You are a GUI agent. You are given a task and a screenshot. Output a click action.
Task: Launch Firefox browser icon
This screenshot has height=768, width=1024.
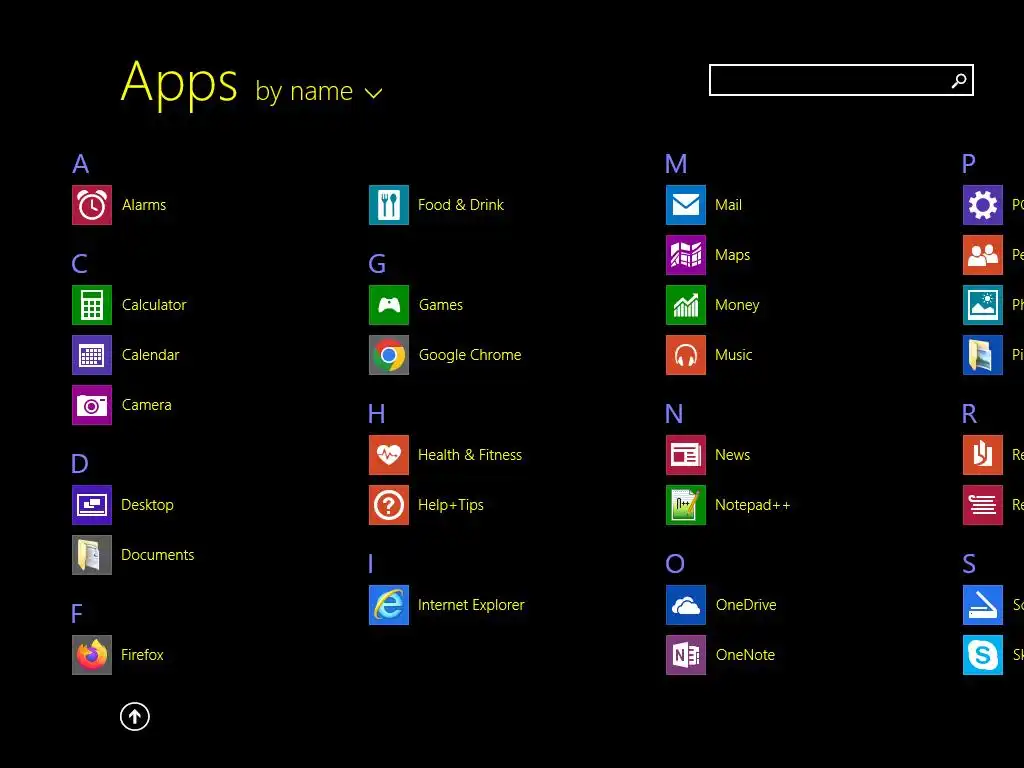click(x=91, y=655)
